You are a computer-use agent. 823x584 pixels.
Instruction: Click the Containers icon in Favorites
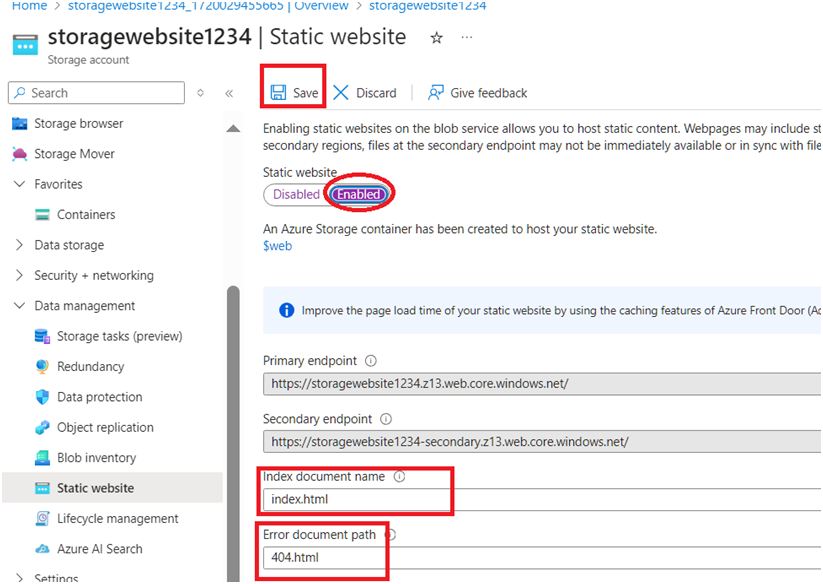(x=42, y=215)
